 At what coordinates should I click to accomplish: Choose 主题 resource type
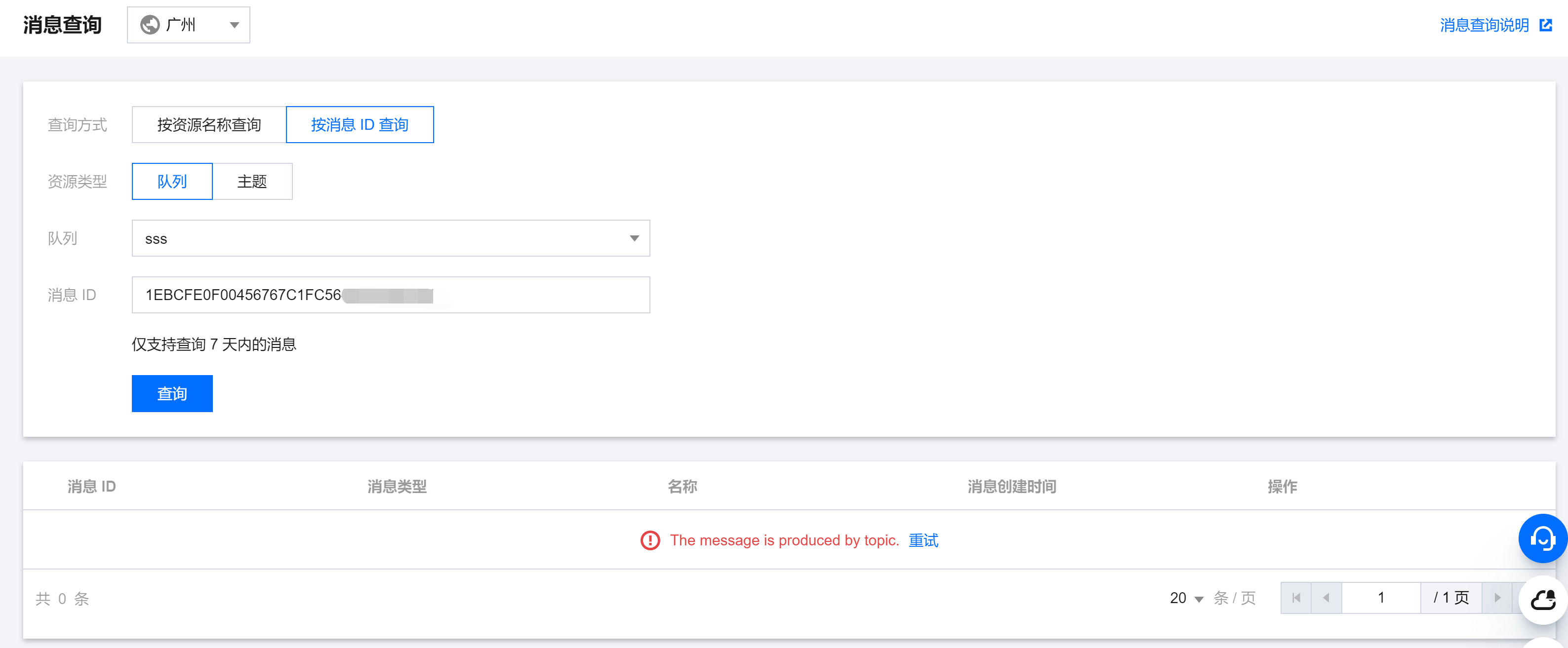point(252,181)
